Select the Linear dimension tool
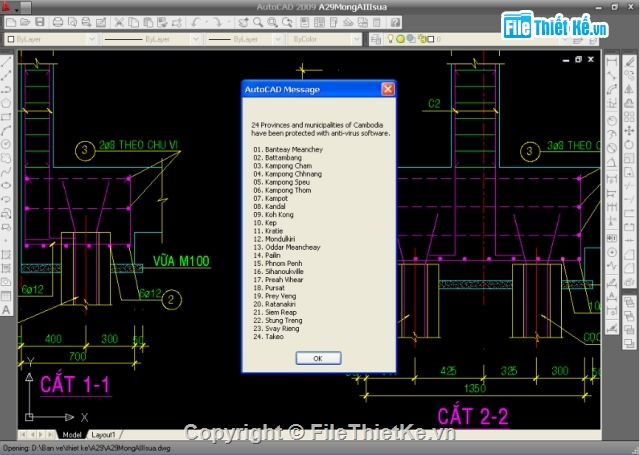The image size is (640, 455). click(611, 62)
